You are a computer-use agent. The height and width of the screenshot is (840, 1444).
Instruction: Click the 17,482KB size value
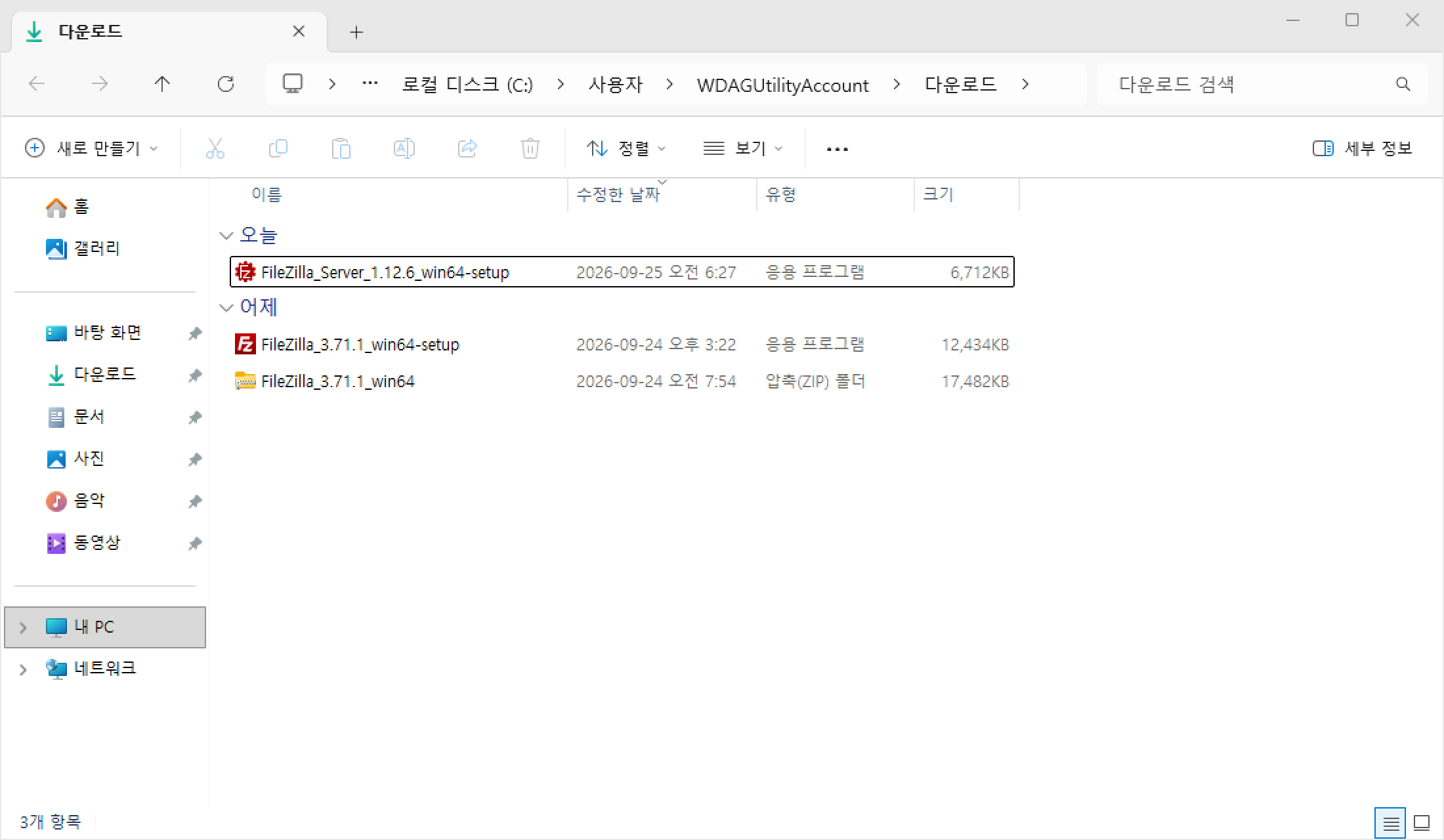click(975, 381)
